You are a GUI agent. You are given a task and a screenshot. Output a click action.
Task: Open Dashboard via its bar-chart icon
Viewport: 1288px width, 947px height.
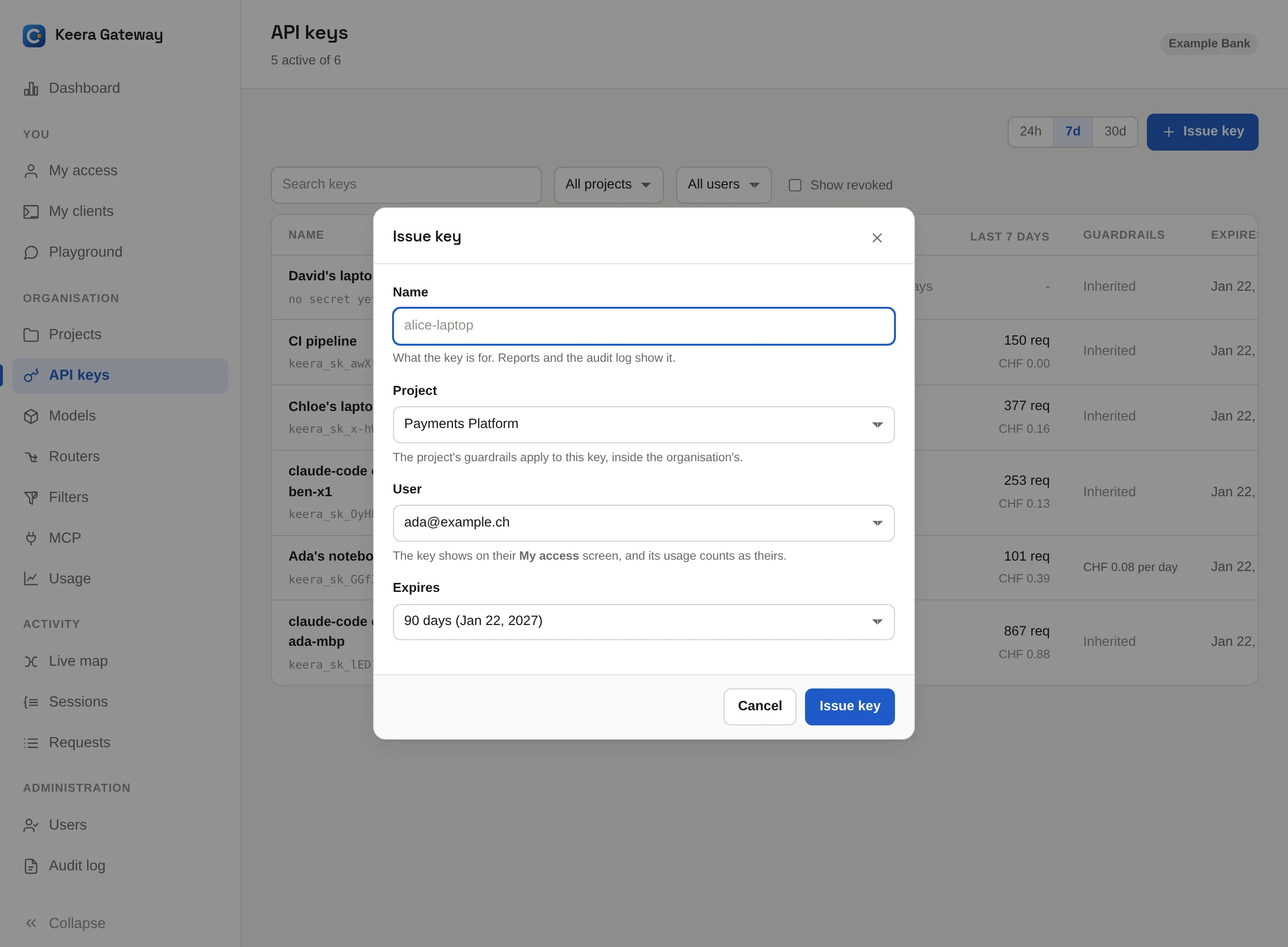click(x=31, y=88)
